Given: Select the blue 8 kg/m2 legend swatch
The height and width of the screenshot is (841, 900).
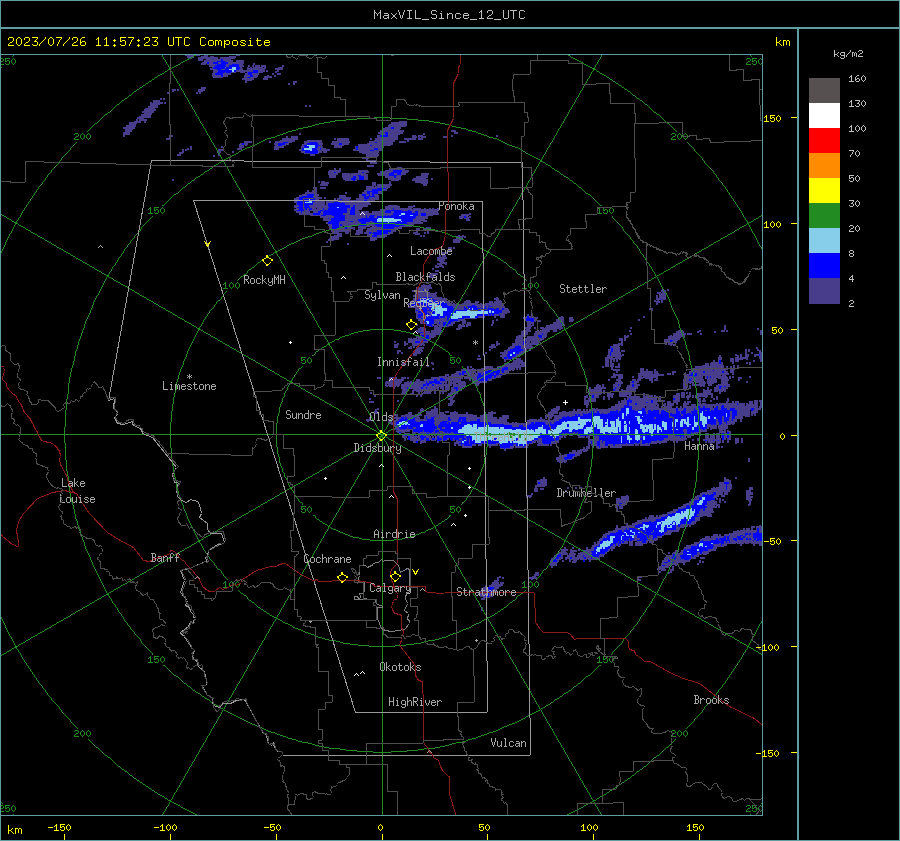Looking at the screenshot, I should [x=824, y=266].
